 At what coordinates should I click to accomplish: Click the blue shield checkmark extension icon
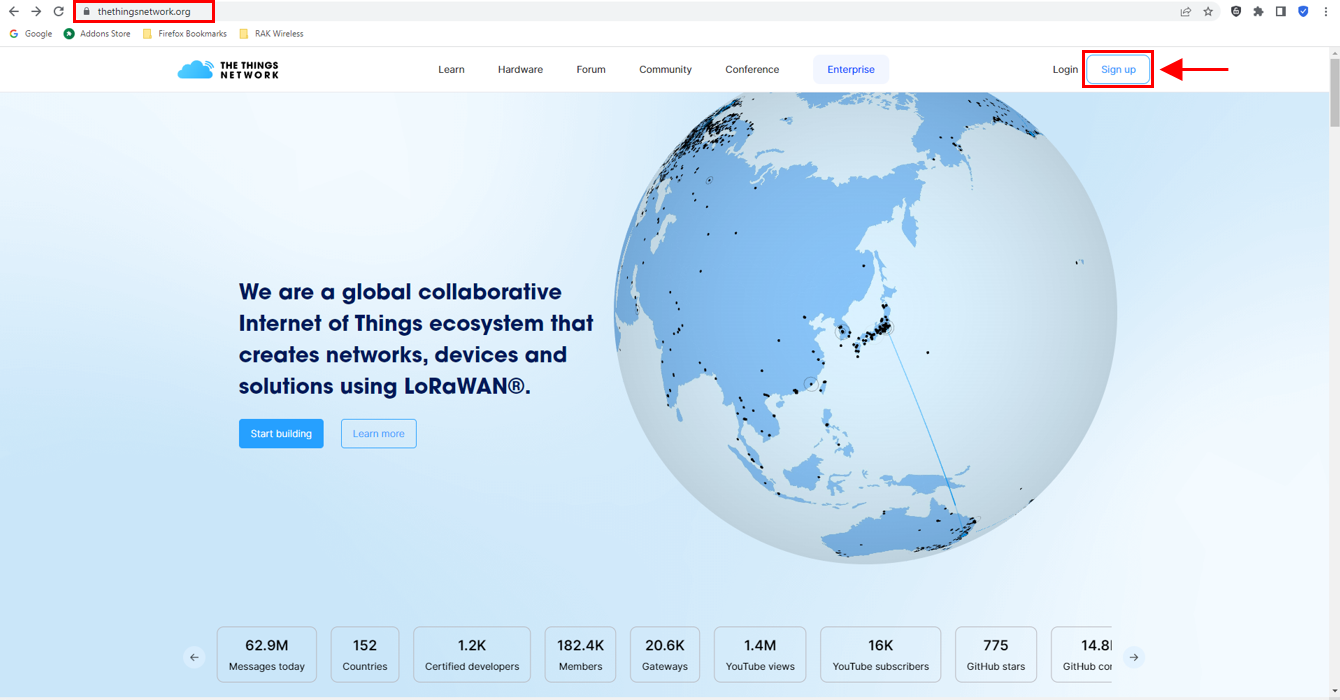tap(1303, 12)
